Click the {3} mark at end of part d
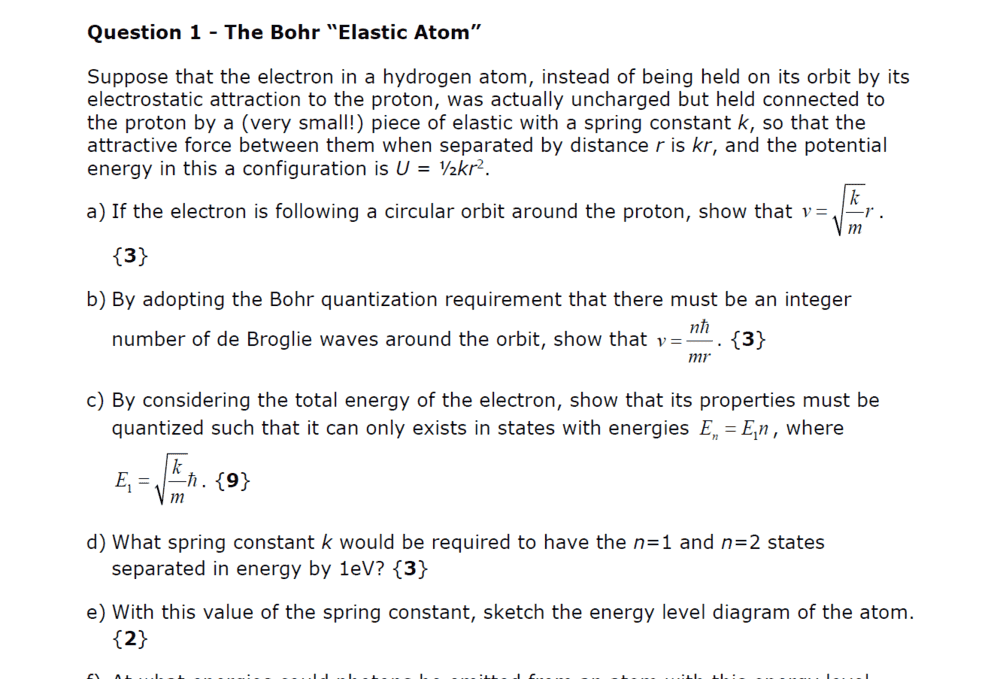This screenshot has height=679, width=1000. (411, 569)
